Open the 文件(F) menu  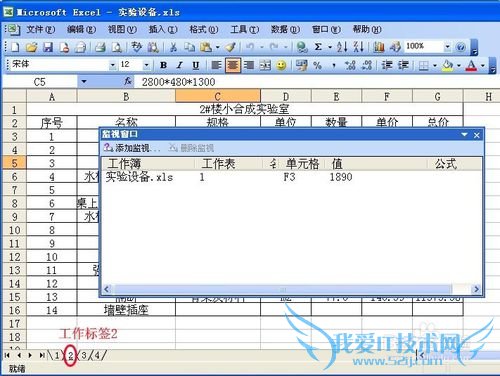click(x=41, y=29)
